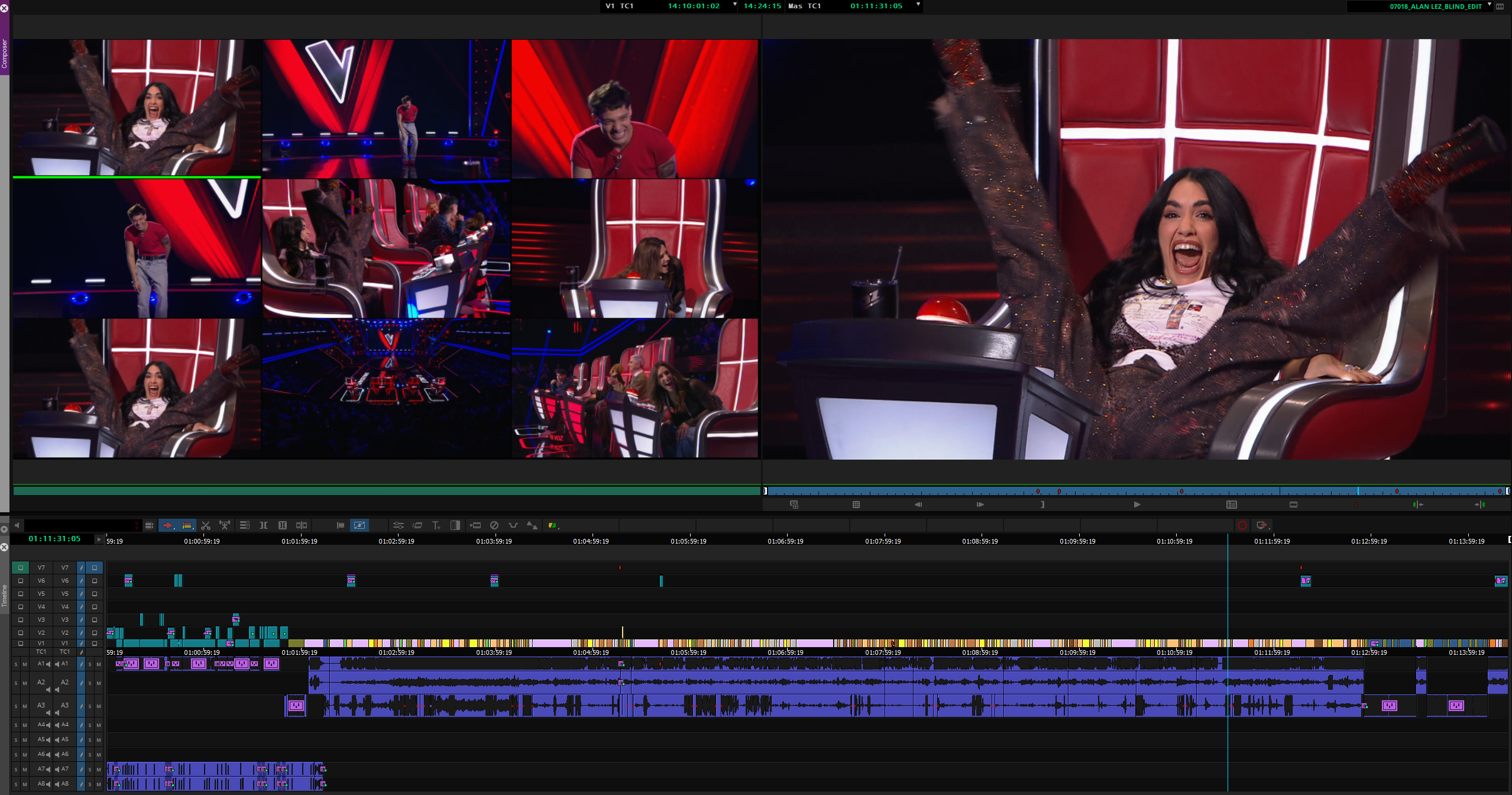Click the ruler at 01:05:59:19

click(x=688, y=541)
